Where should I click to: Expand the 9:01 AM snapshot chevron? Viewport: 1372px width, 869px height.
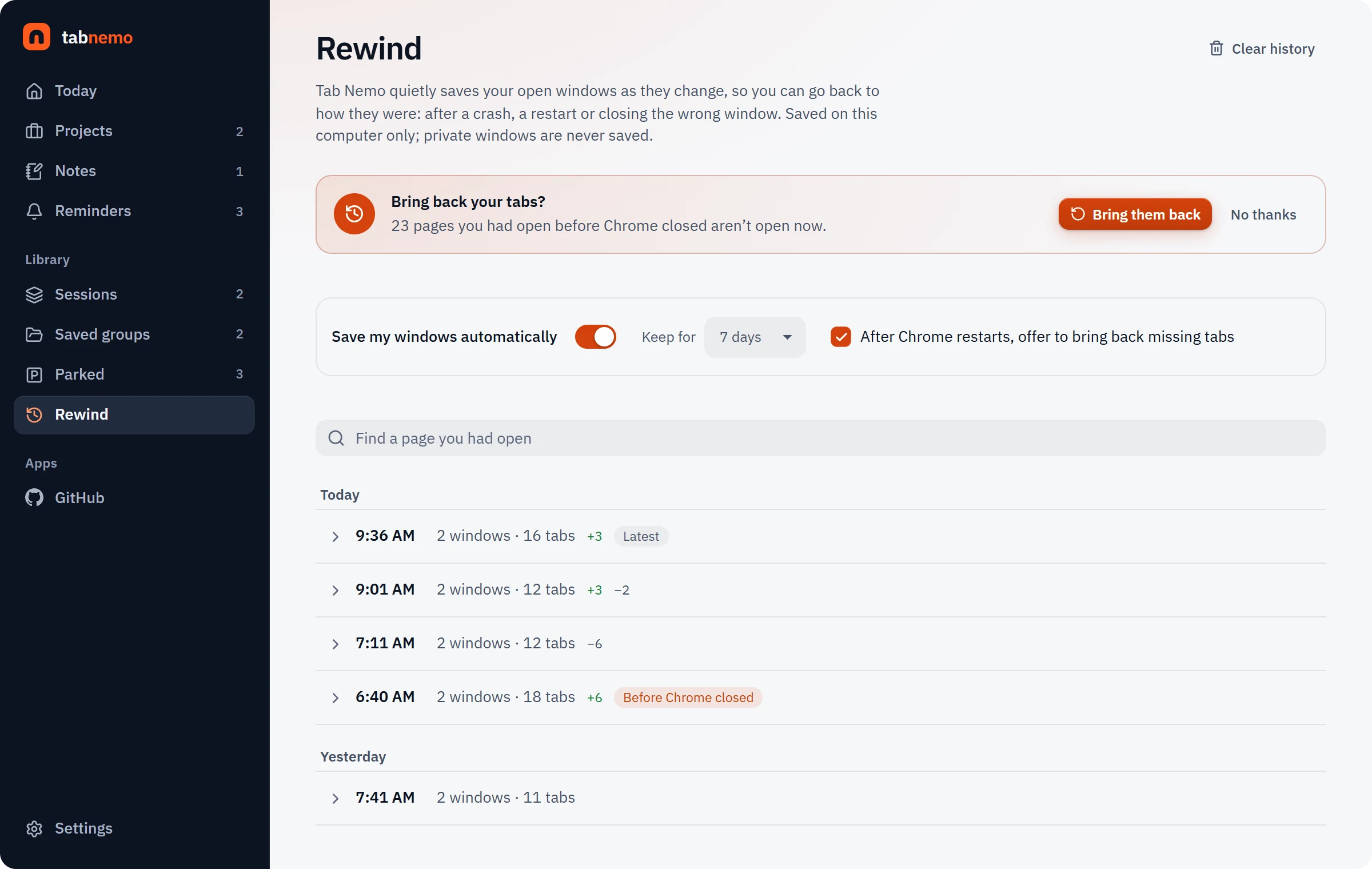[336, 590]
